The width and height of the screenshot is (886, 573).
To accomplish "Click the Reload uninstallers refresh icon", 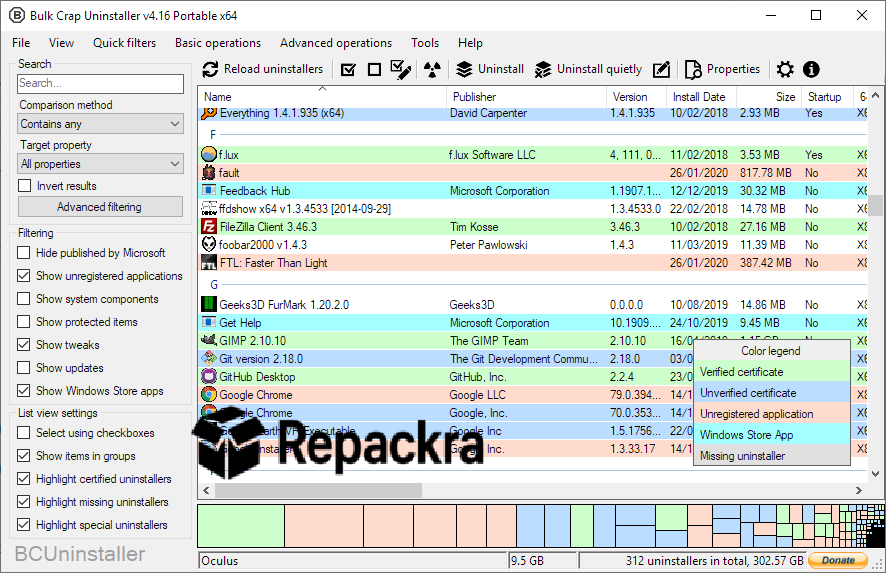I will 210,70.
